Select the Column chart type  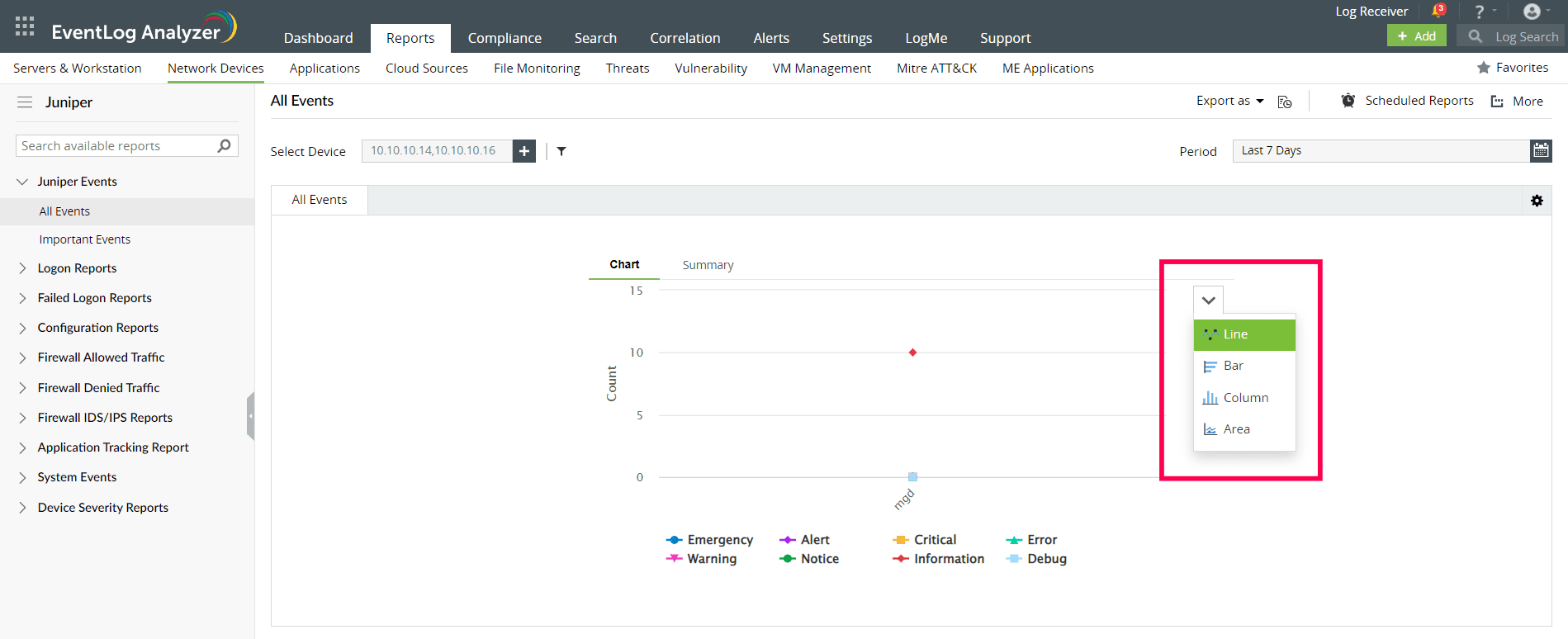click(1244, 398)
